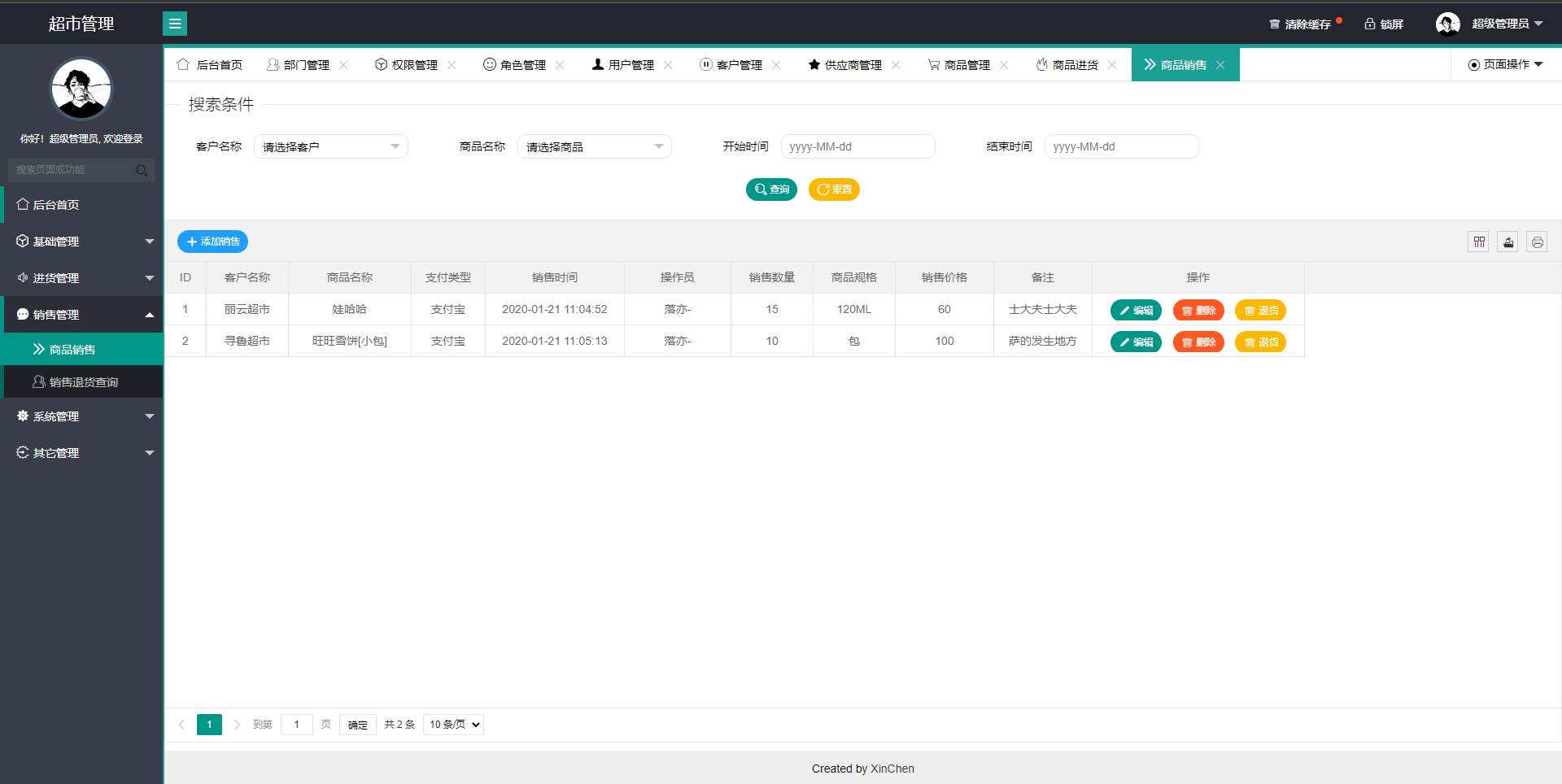Expand the 系统管理 sidebar menu
Image resolution: width=1562 pixels, height=784 pixels.
point(83,416)
